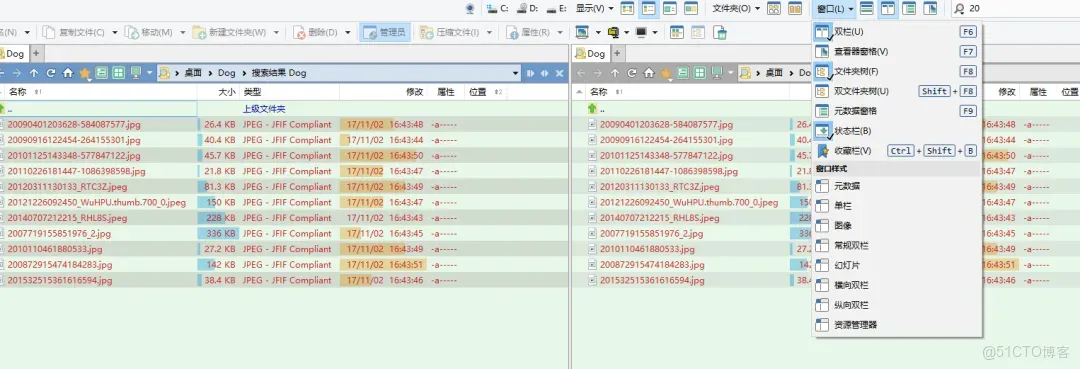Go home in right pane

coord(649,73)
